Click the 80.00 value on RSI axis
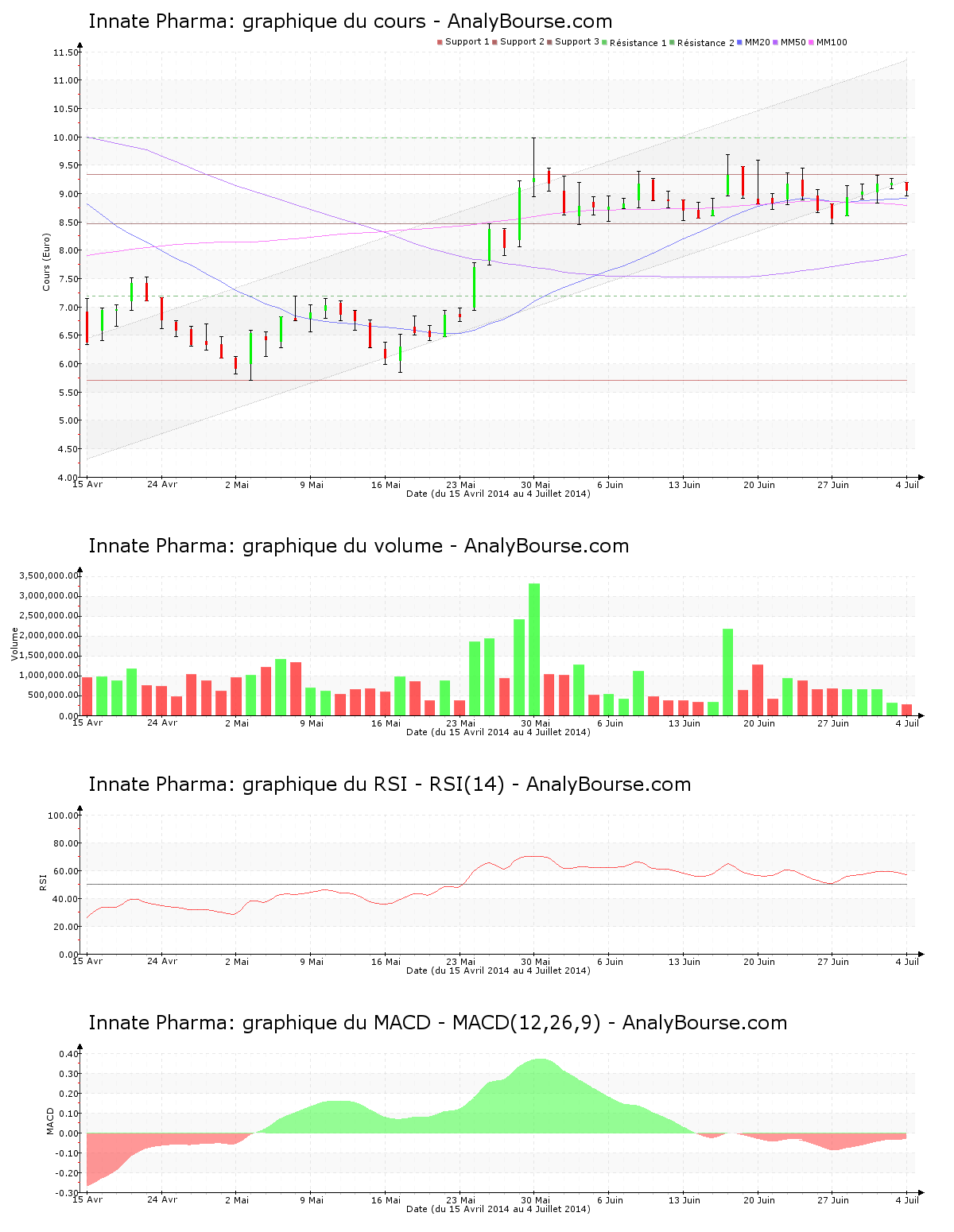954x1232 pixels. click(67, 843)
